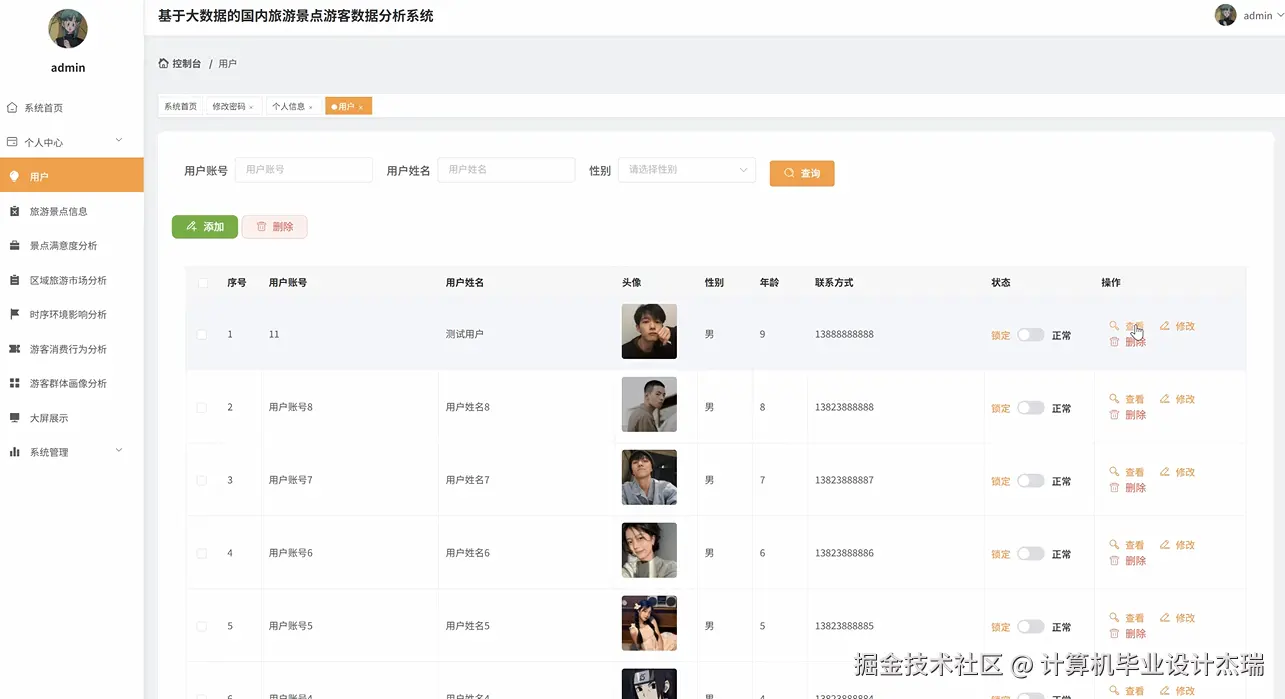Click 查看 link for row 用户账号8
The width and height of the screenshot is (1285, 699).
pyautogui.click(x=1134, y=399)
